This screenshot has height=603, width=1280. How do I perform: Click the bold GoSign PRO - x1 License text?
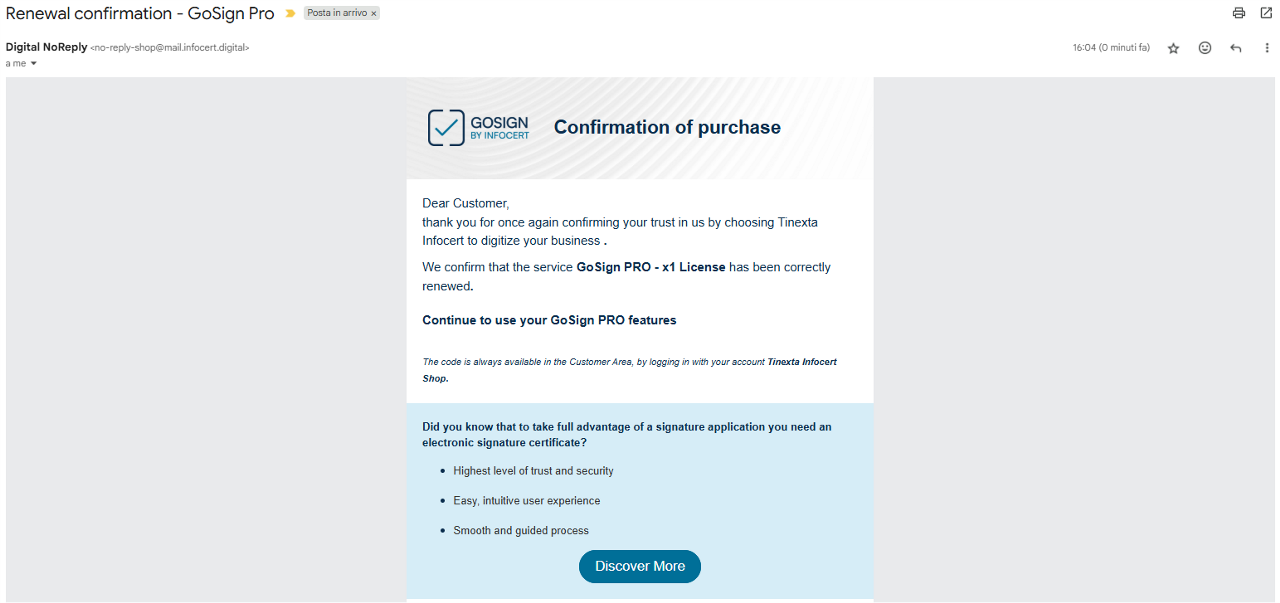click(651, 267)
